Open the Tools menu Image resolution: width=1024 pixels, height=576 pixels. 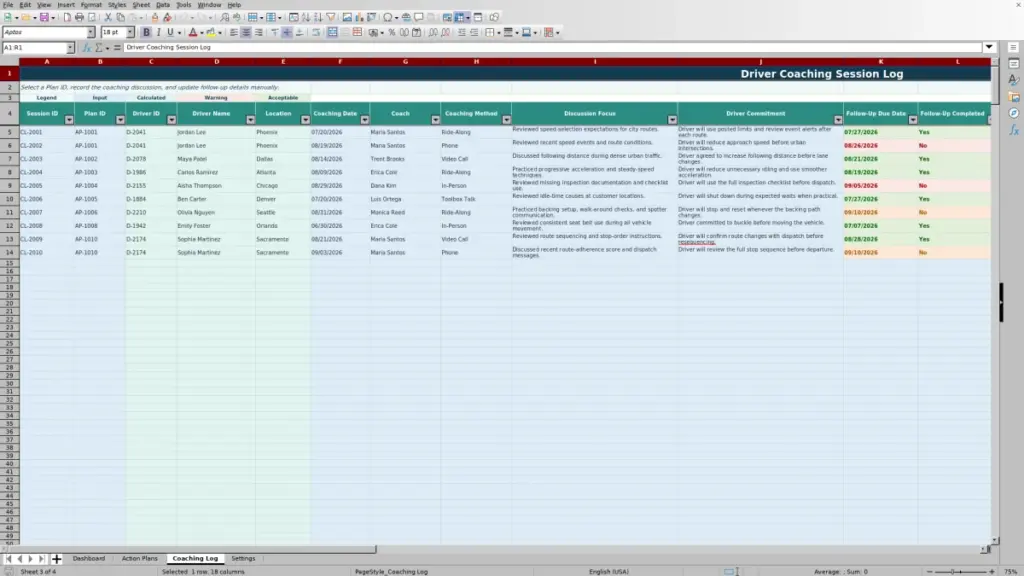tap(184, 5)
